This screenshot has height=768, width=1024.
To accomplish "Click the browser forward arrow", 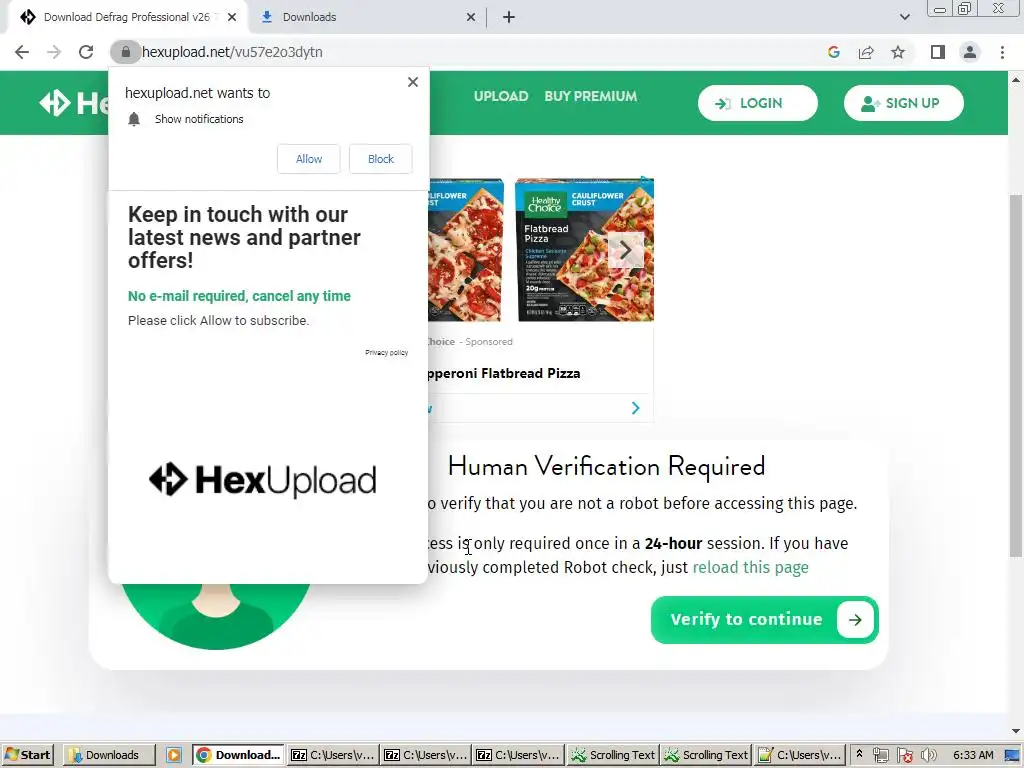I will tap(54, 52).
